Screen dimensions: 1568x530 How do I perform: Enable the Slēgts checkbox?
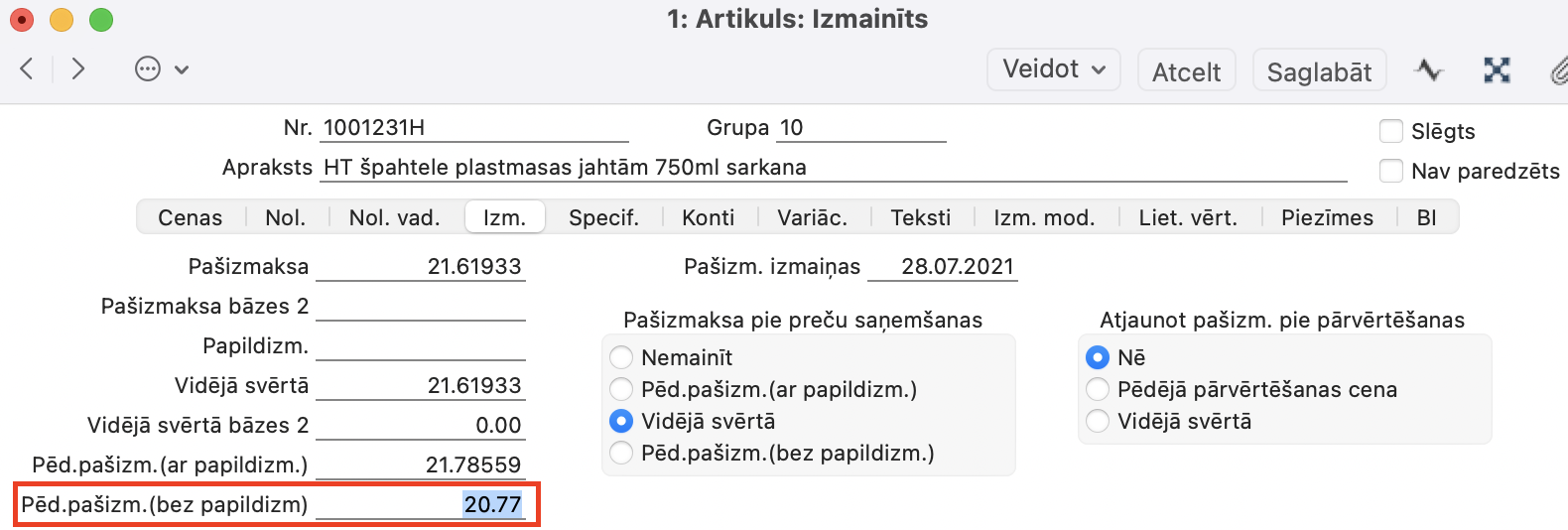(1391, 131)
